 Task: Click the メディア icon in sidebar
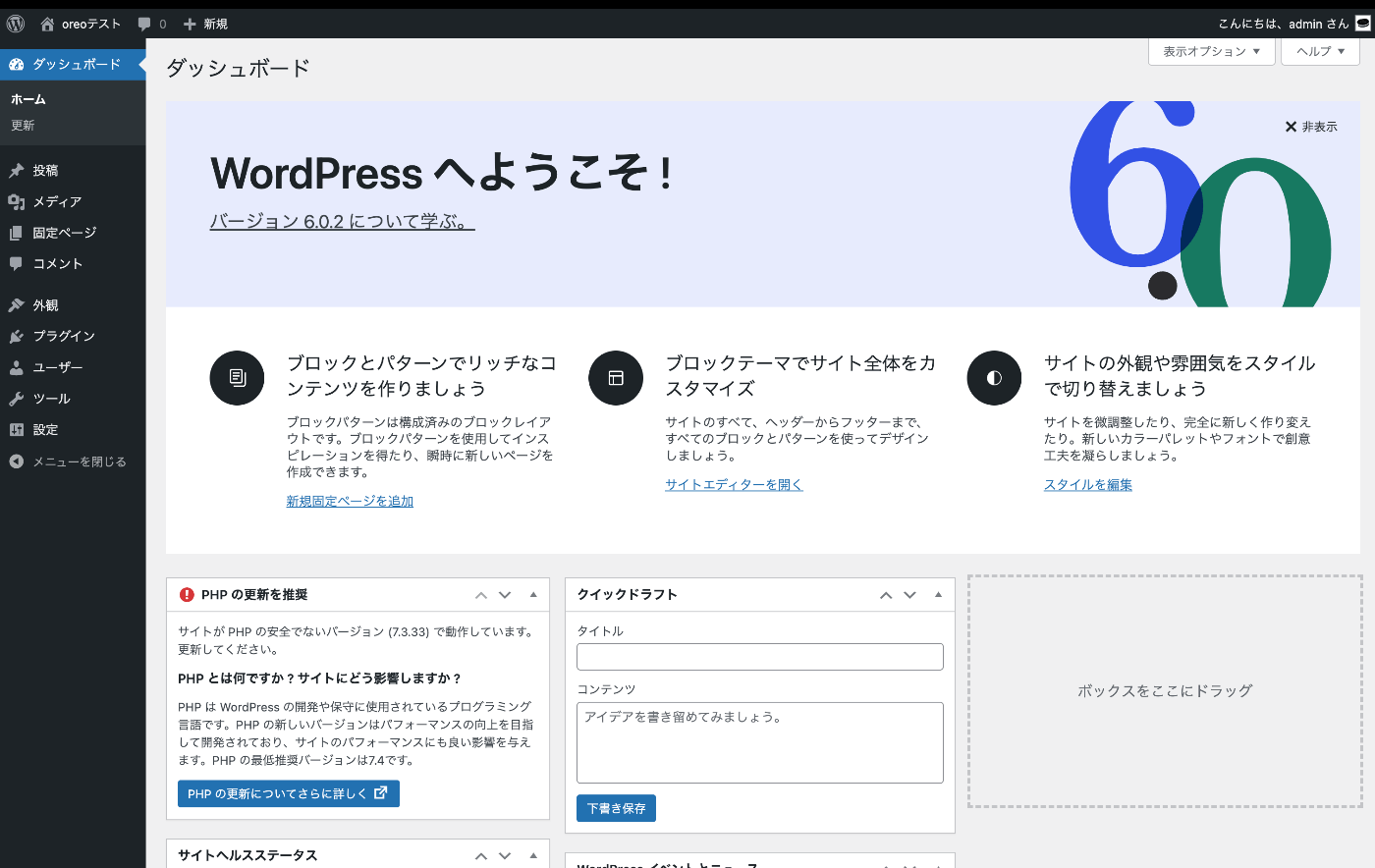coord(16,201)
